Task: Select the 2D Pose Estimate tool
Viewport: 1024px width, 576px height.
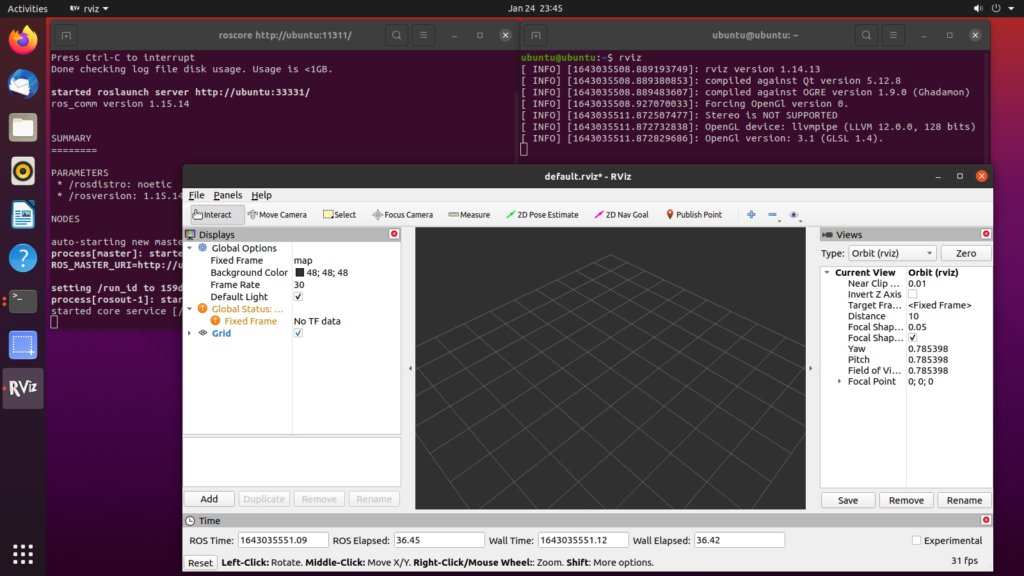Action: [x=542, y=215]
